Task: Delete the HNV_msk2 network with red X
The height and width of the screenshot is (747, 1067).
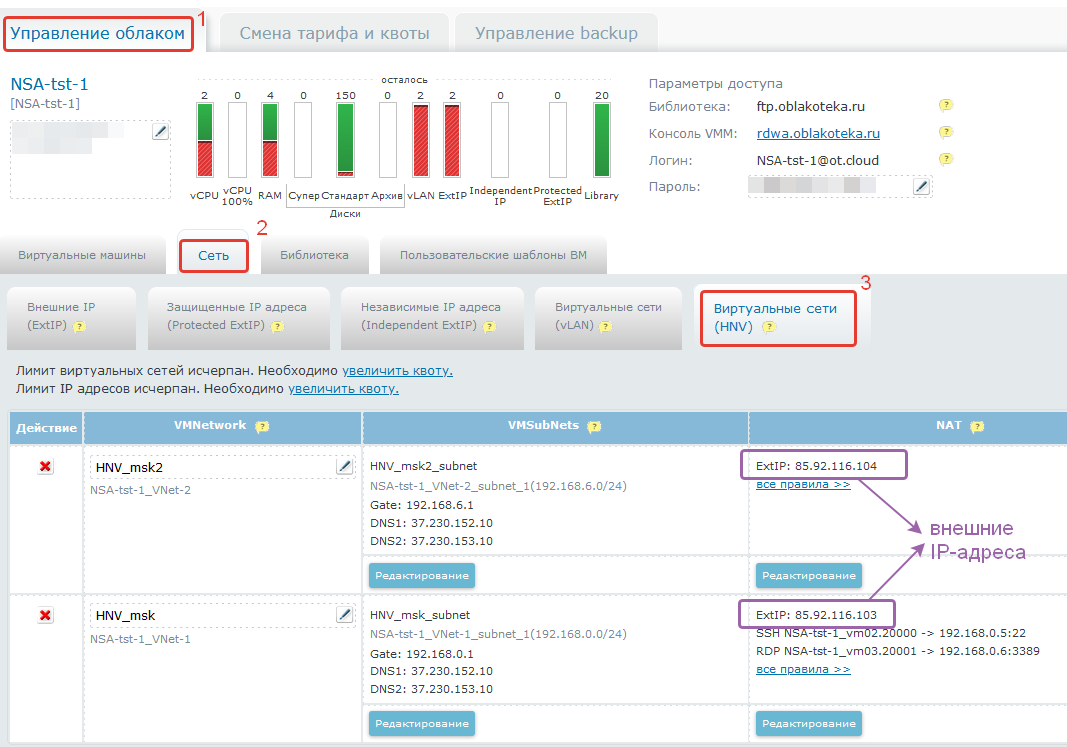Action: (45, 467)
